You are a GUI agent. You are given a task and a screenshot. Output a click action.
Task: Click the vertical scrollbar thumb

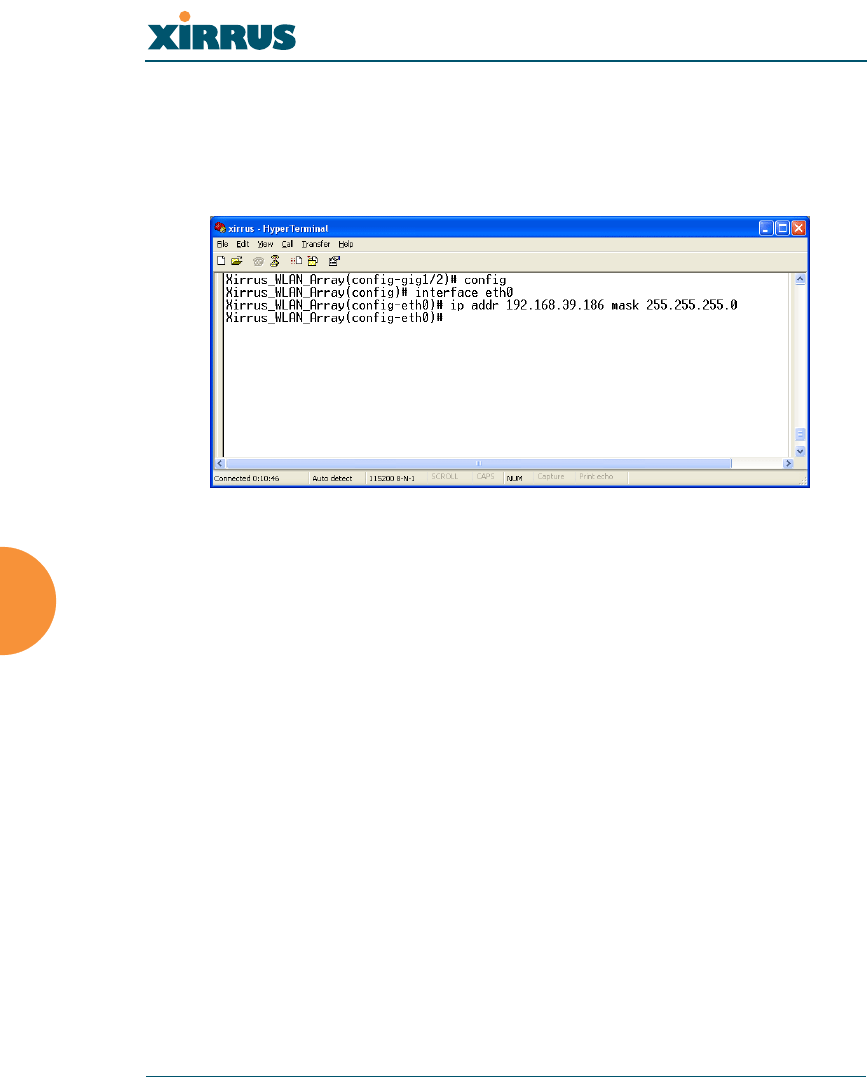(x=800, y=435)
